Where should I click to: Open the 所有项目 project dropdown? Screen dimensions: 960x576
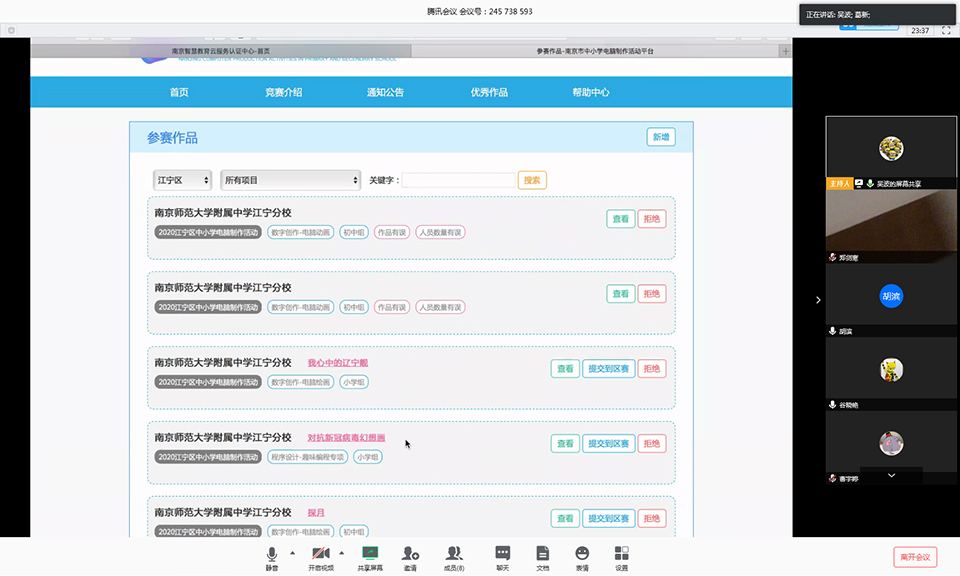290,180
